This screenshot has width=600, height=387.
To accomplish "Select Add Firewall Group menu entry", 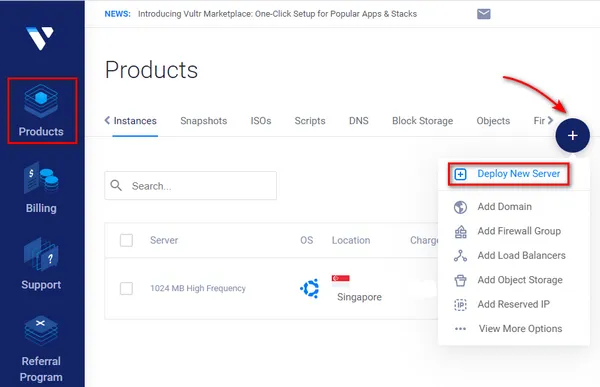I will click(519, 231).
